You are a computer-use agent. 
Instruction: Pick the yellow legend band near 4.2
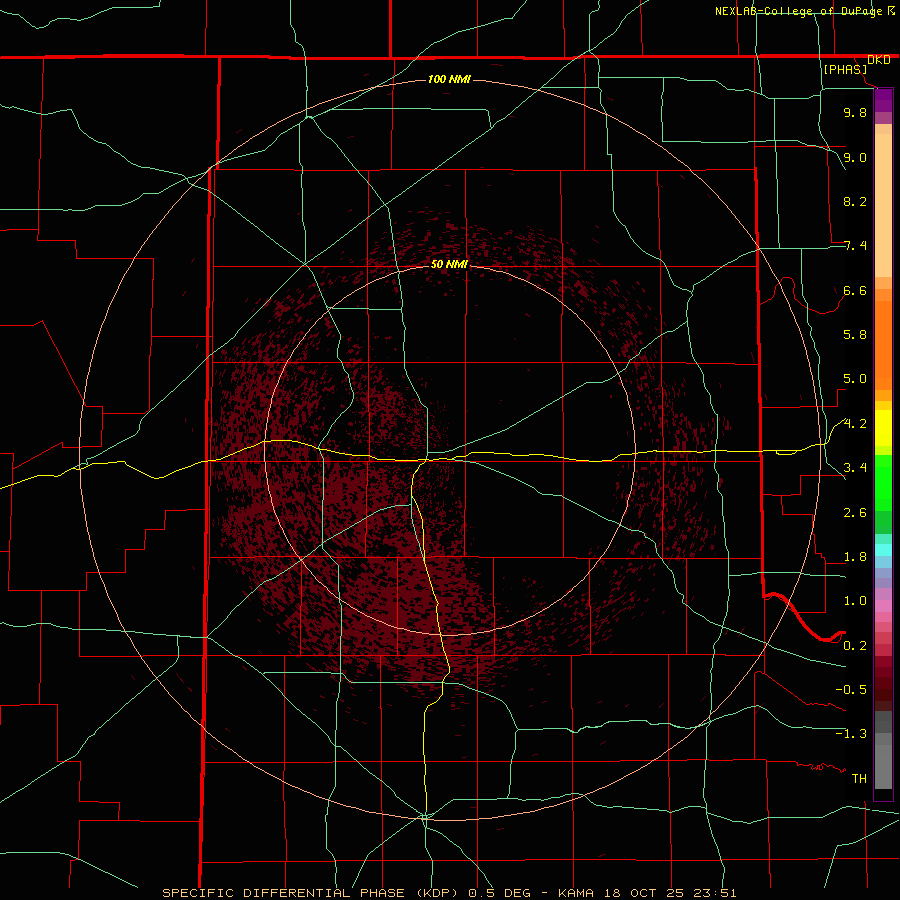tap(883, 428)
